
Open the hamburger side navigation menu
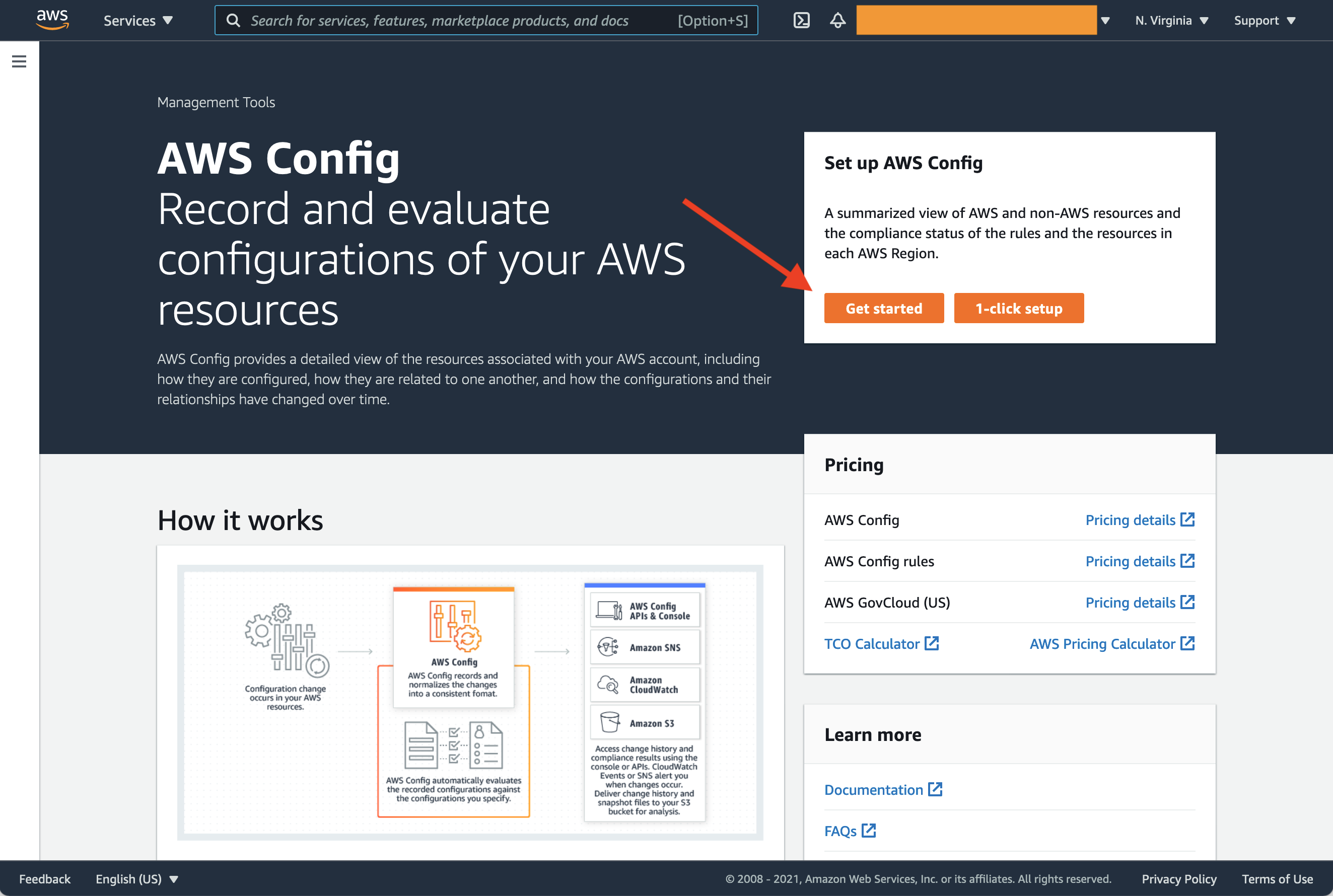[19, 61]
